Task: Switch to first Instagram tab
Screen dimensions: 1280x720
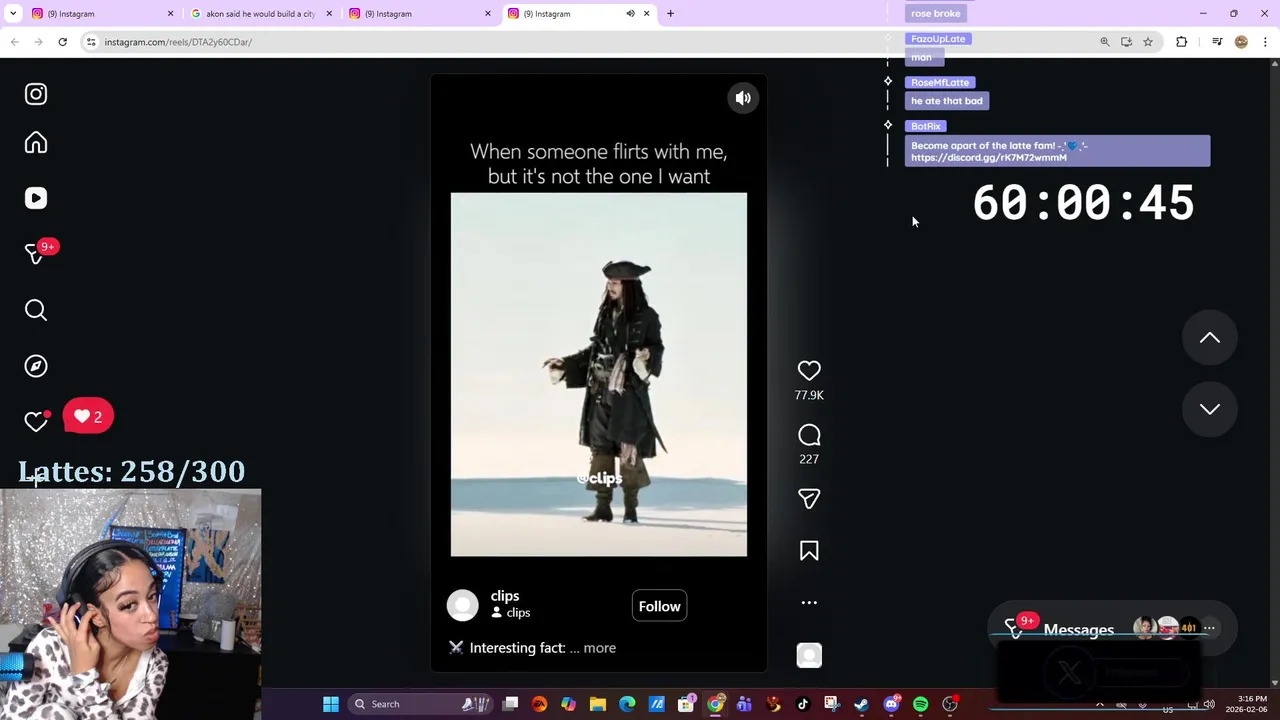Action: 100,14
